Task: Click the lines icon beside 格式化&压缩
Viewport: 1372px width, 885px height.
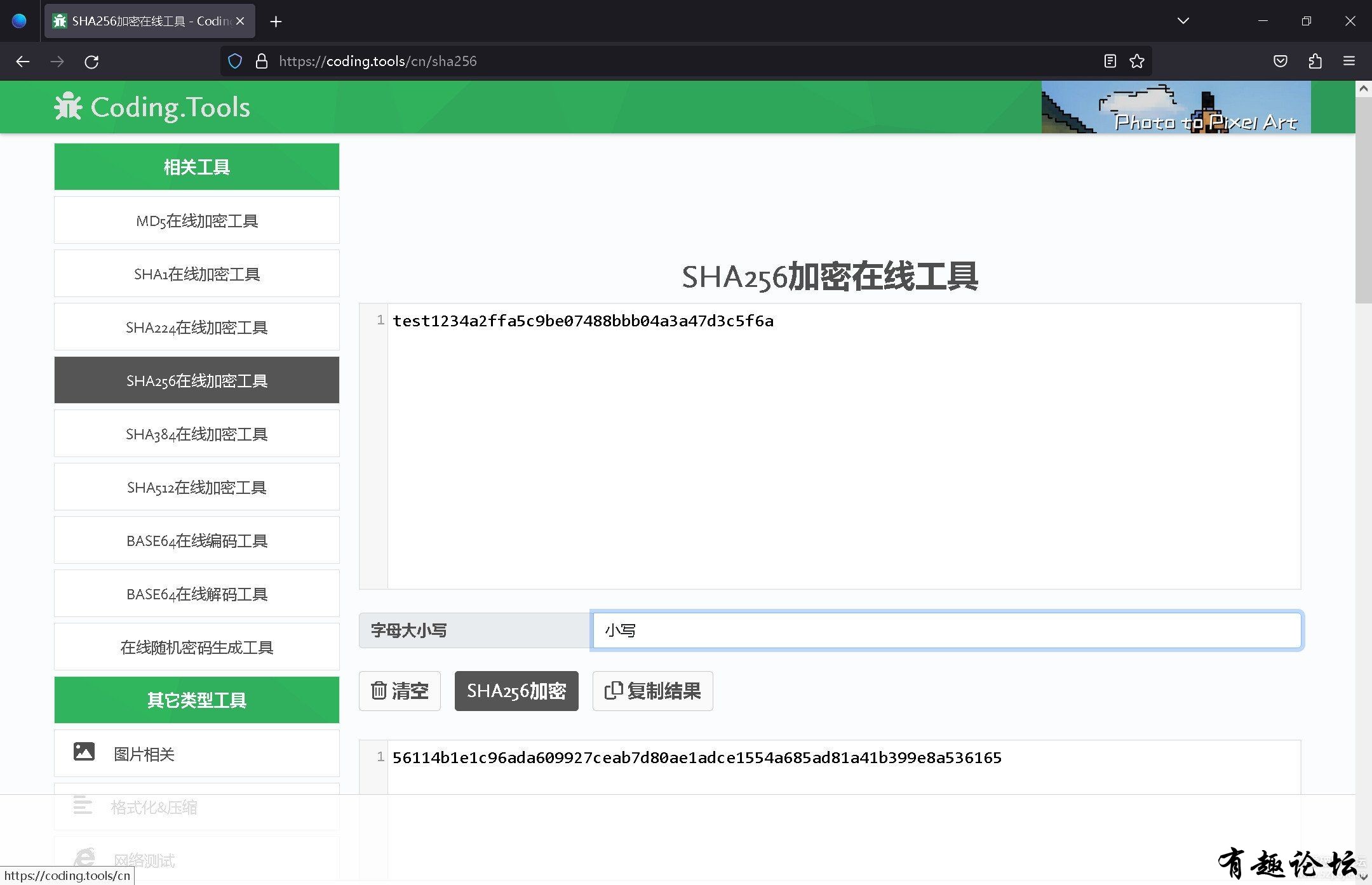Action: point(83,805)
